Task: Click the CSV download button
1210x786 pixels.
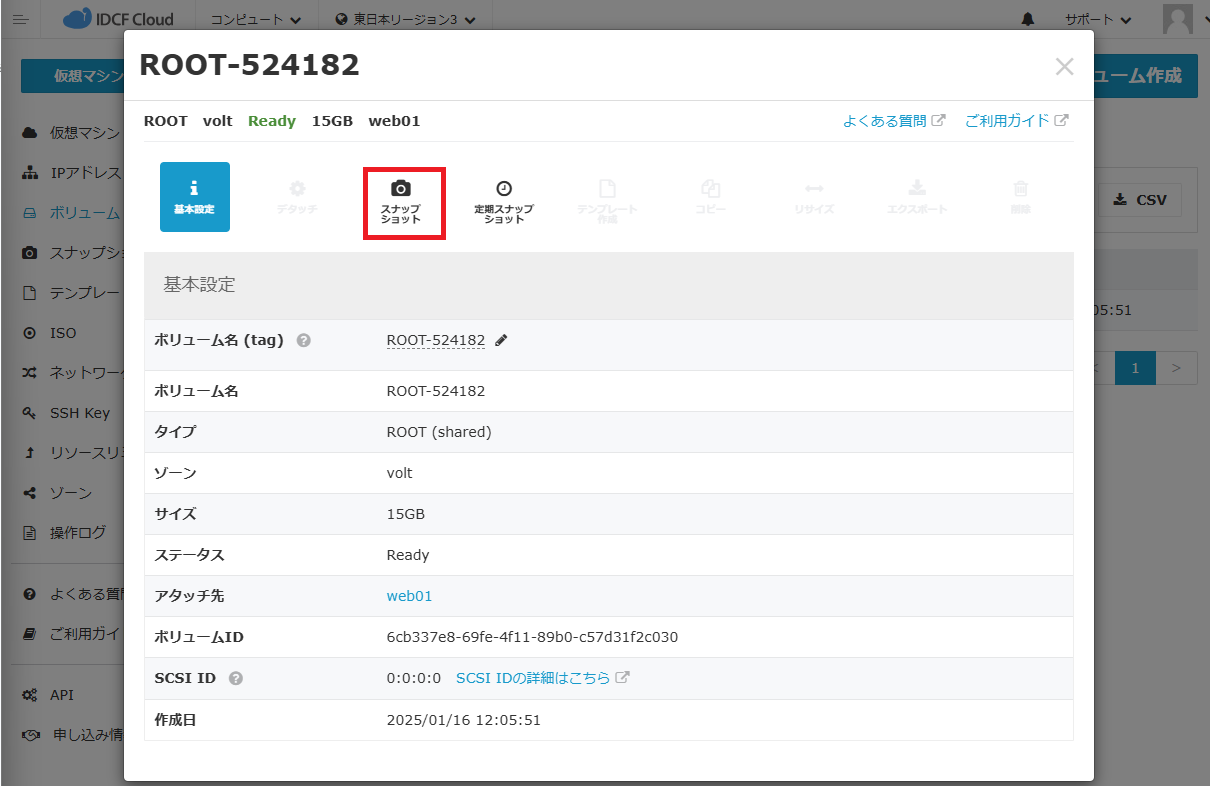Action: pos(1140,200)
